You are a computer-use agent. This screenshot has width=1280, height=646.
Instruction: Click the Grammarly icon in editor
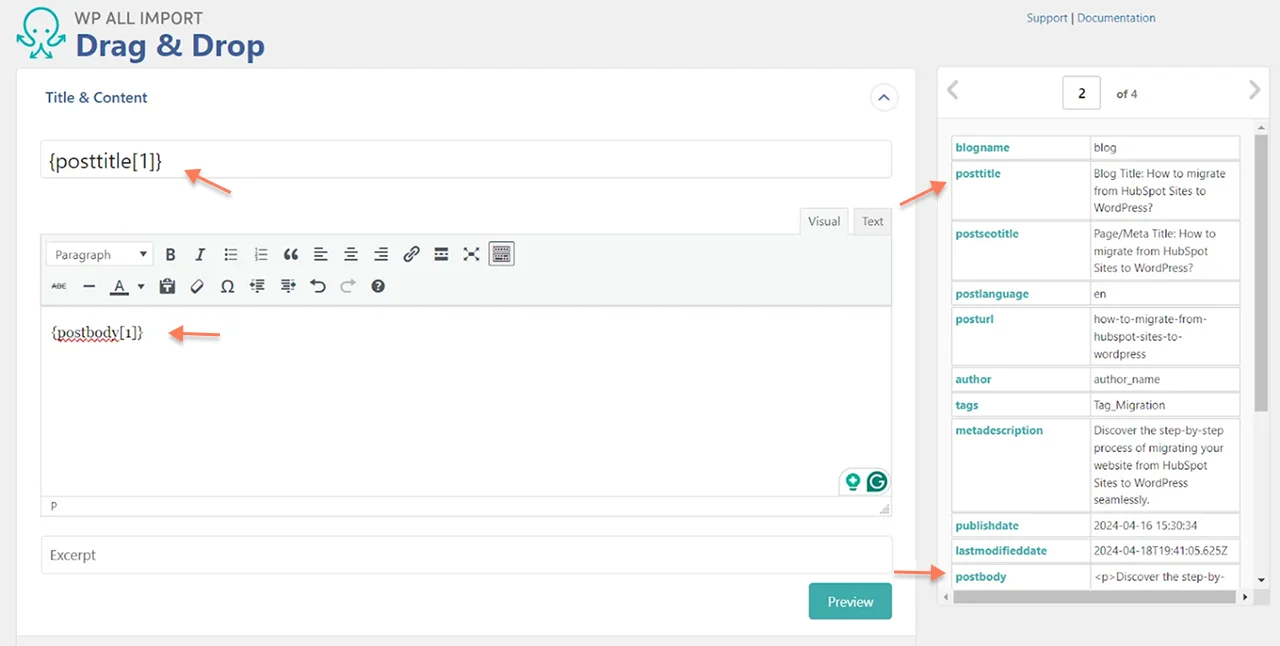[x=877, y=481]
